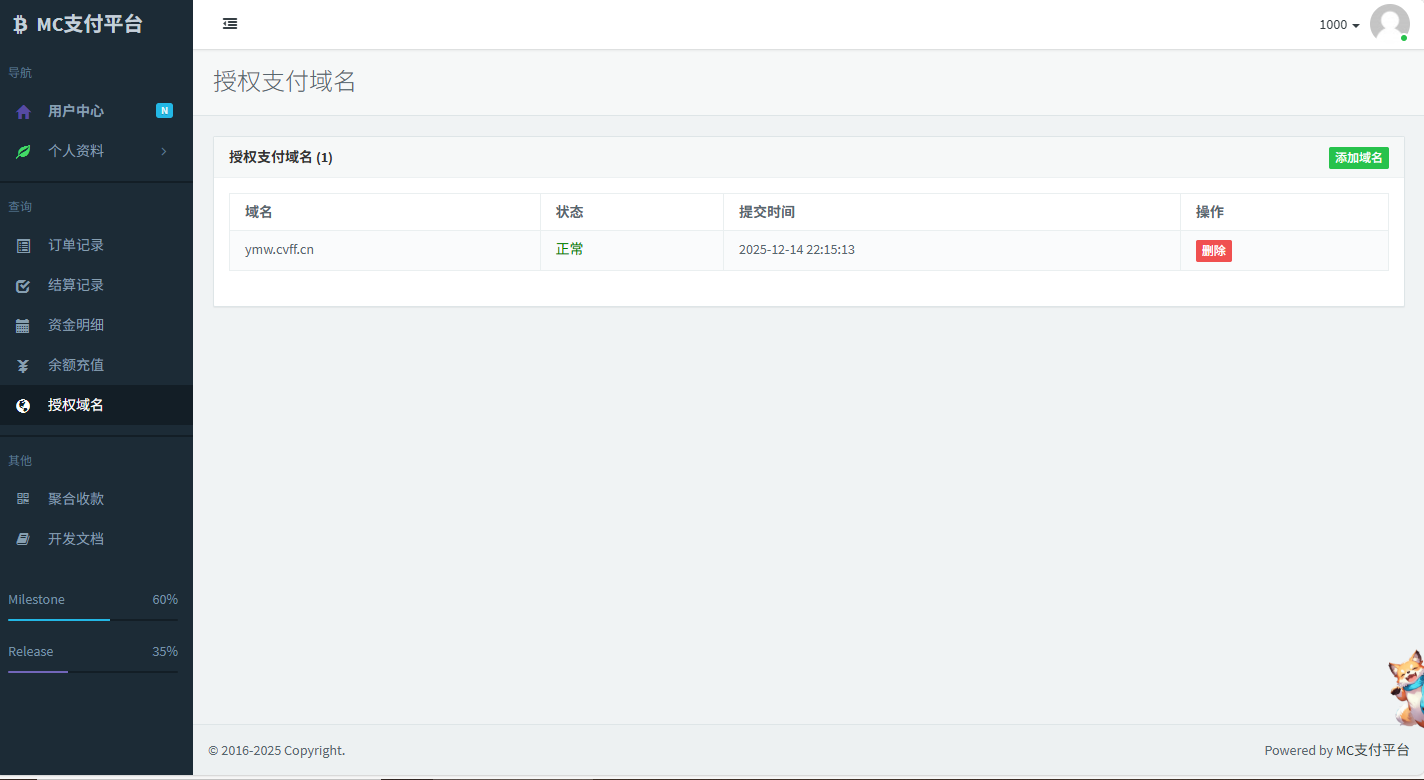Click the checkmark icon beside 结算记录
The image size is (1424, 780).
point(23,286)
